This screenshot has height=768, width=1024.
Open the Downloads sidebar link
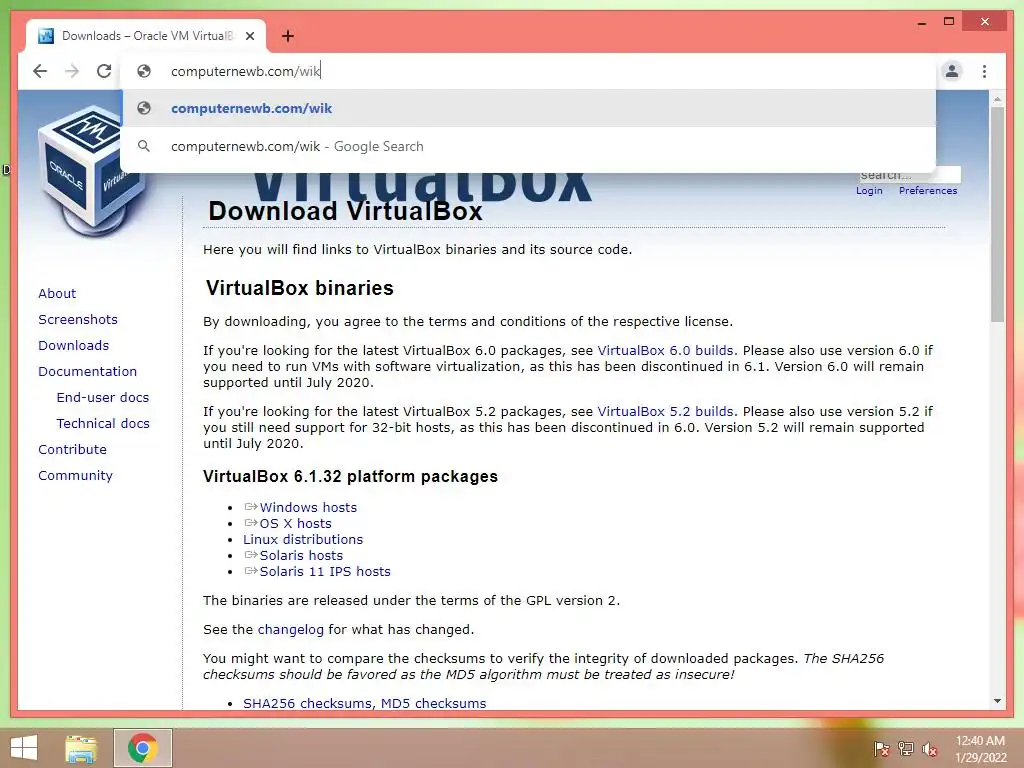tap(73, 345)
